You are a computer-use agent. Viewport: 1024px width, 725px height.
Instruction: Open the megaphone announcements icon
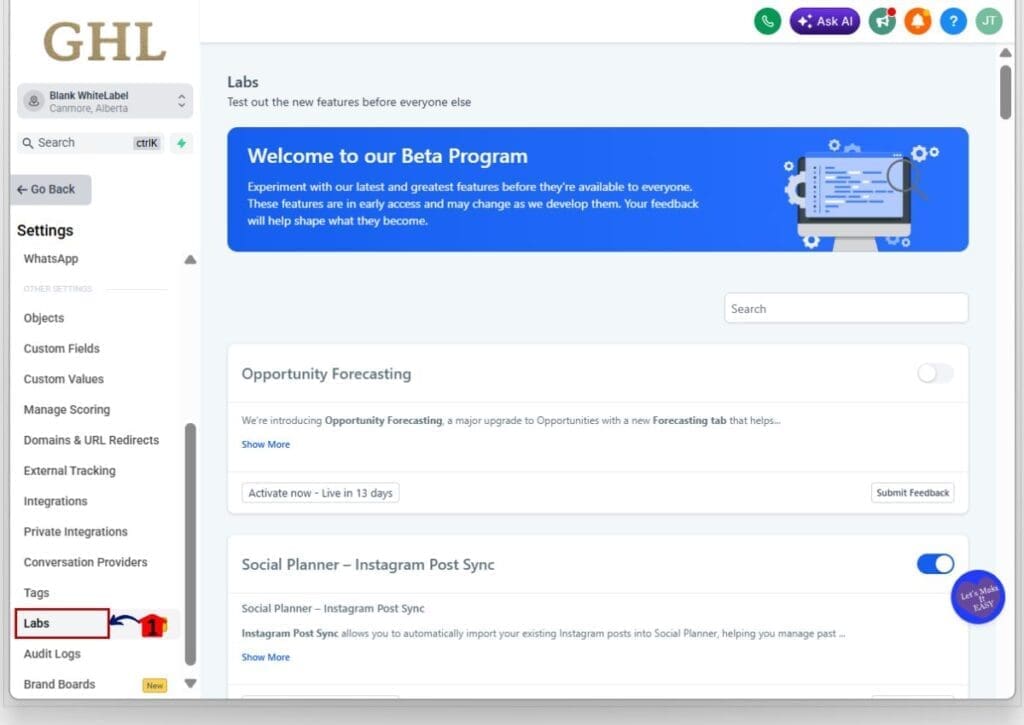pos(882,21)
